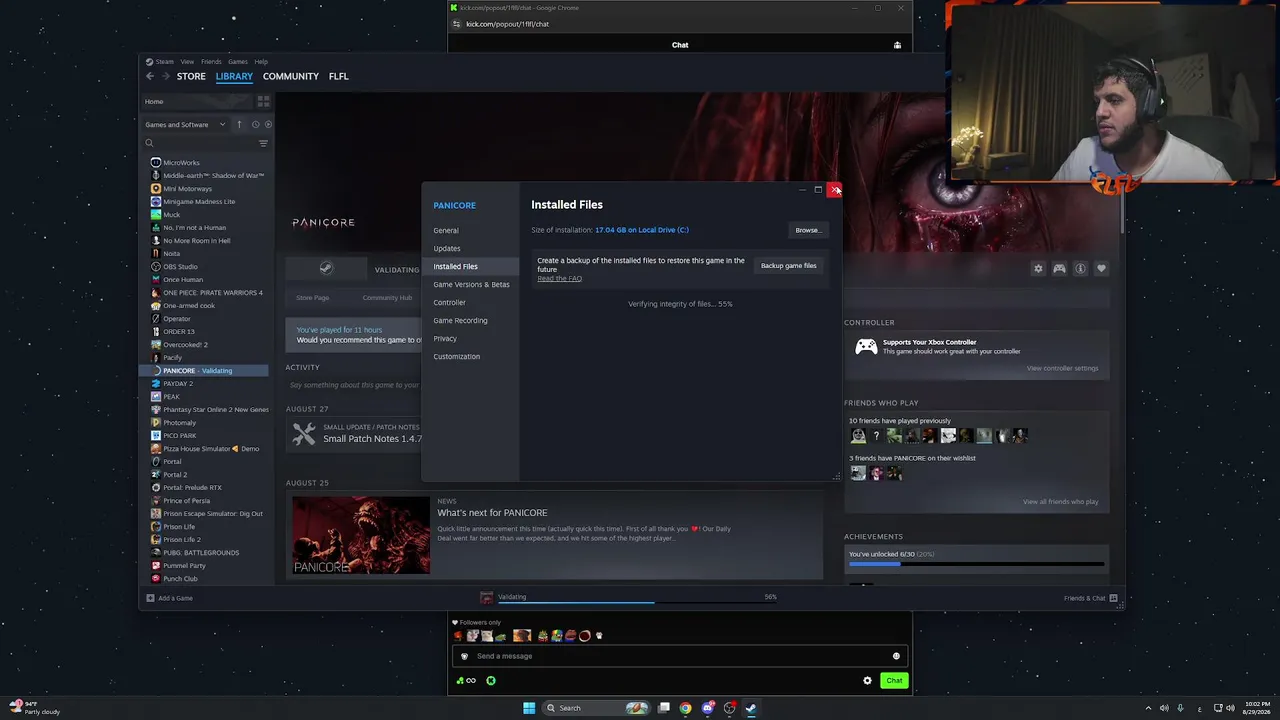1280x720 pixels.
Task: Open the Help menu
Action: click(261, 62)
